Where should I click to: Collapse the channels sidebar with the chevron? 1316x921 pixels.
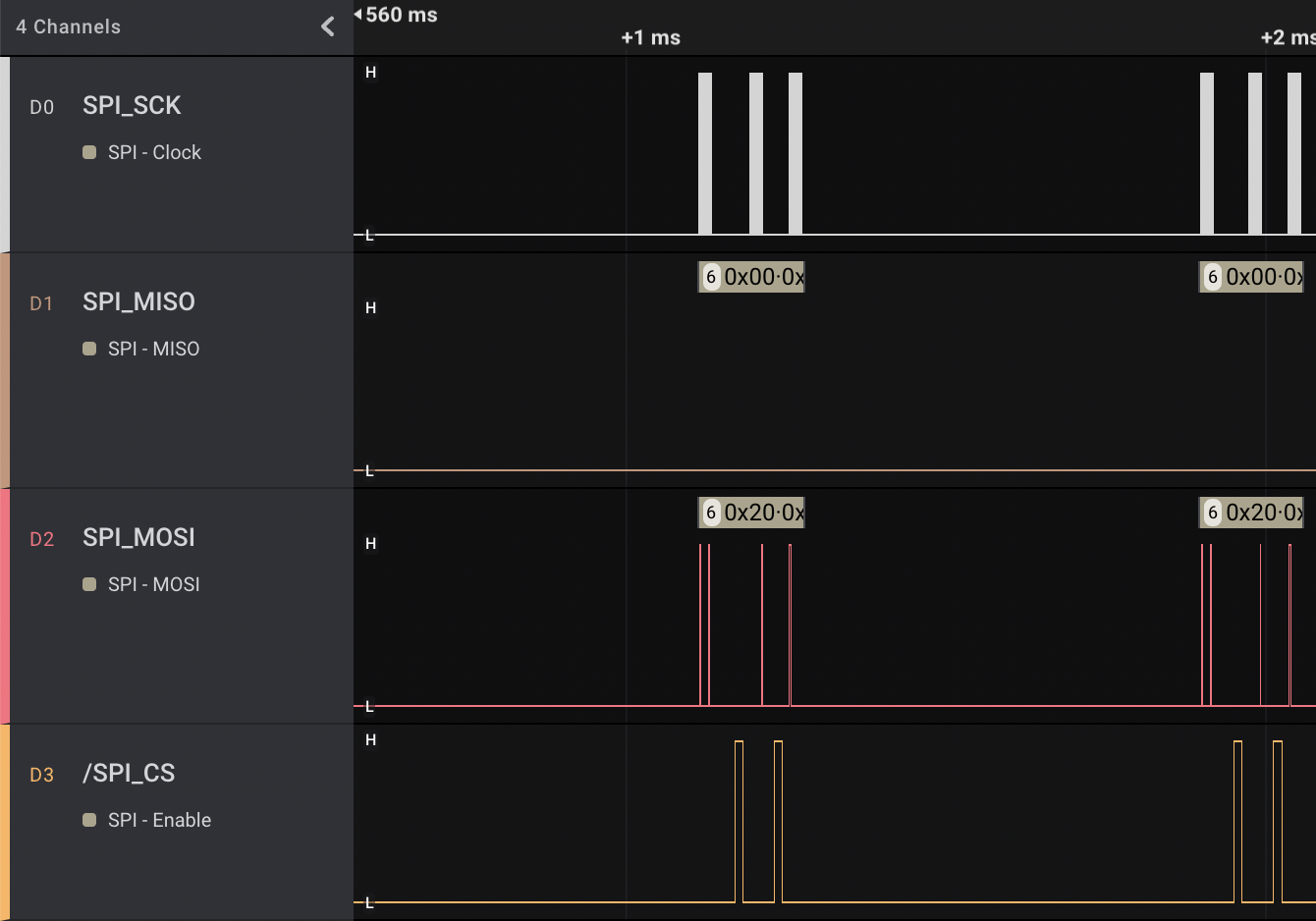[x=328, y=27]
